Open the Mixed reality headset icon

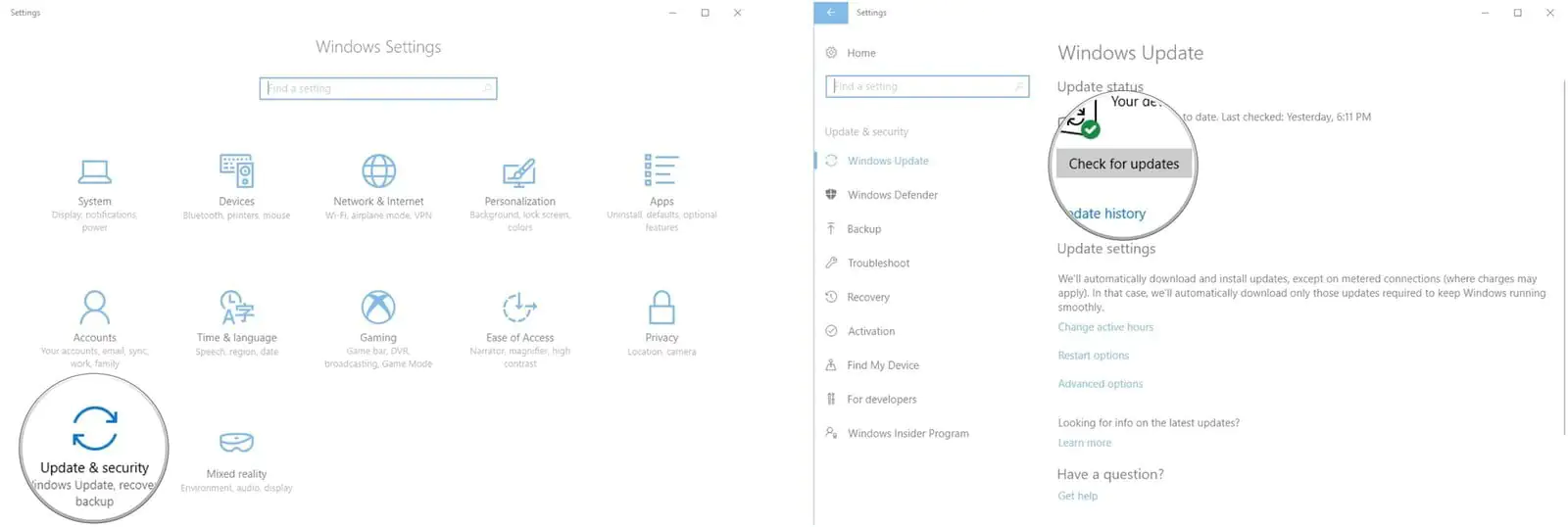pyautogui.click(x=236, y=443)
